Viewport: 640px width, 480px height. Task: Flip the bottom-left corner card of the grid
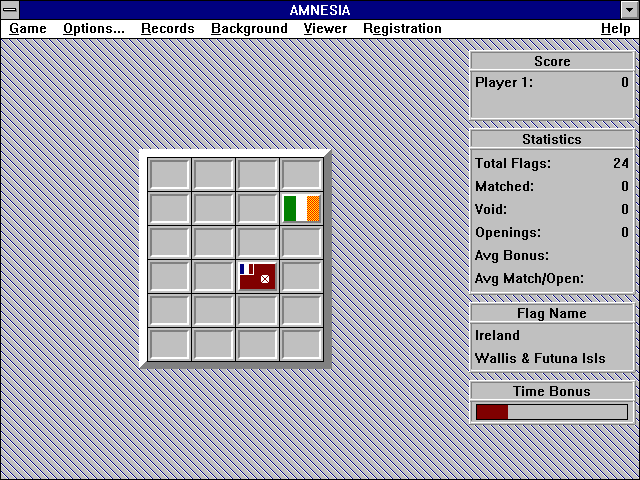point(169,344)
